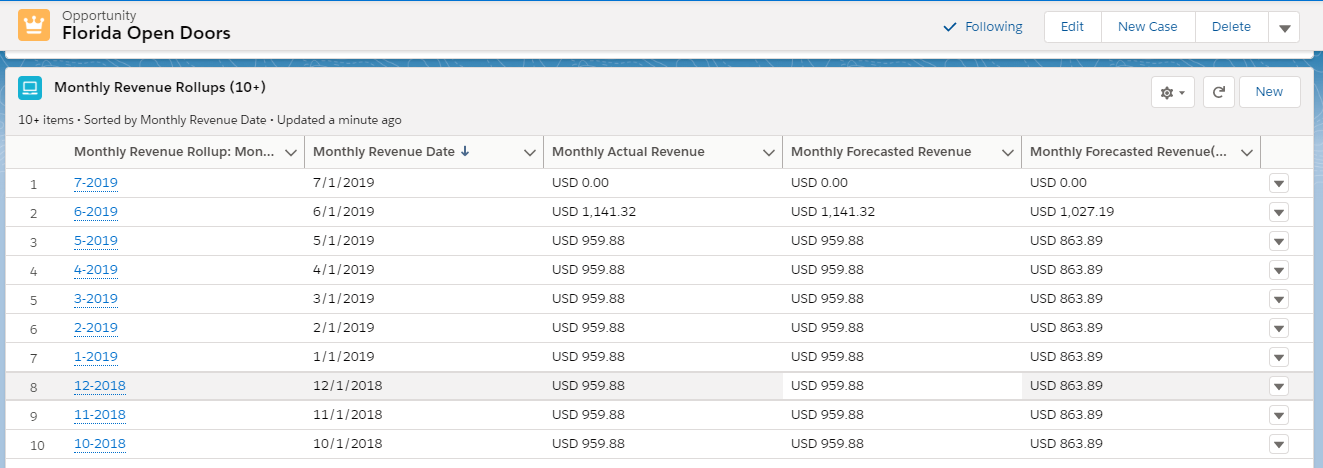This screenshot has width=1323, height=468.
Task: Open the last Forecasted Revenue( column menu
Action: [1247, 153]
